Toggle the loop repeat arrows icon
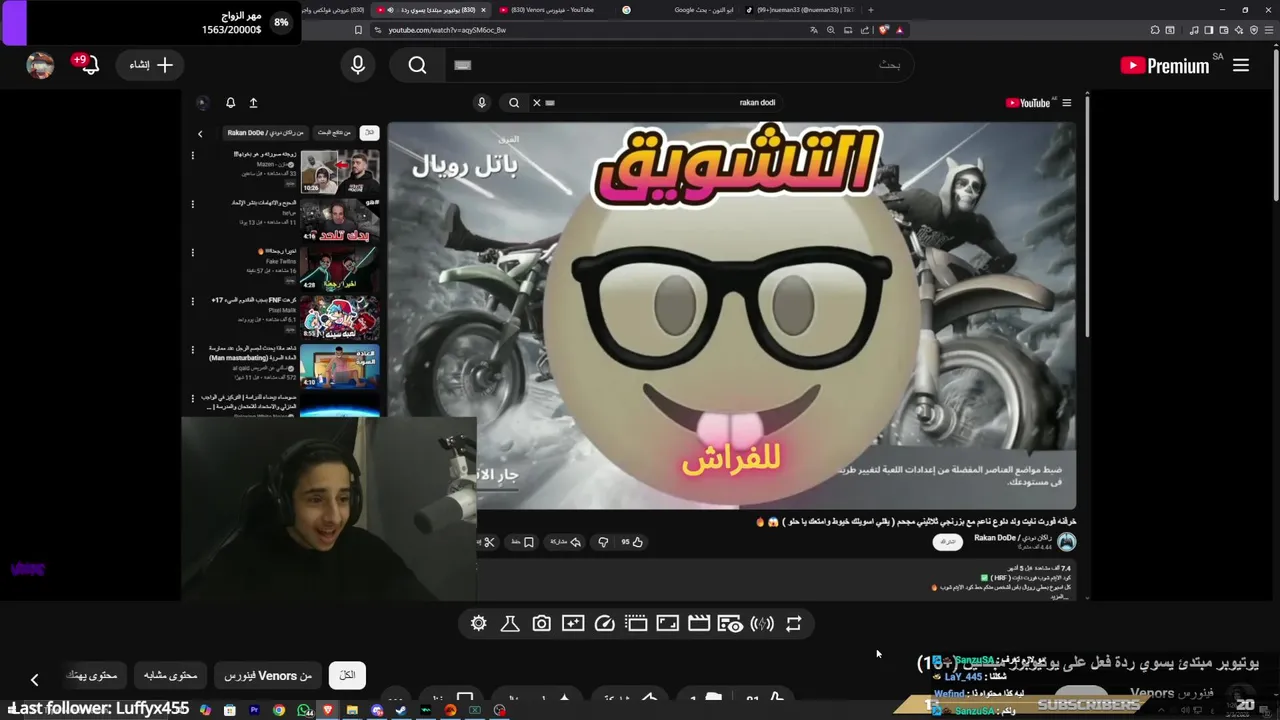The width and height of the screenshot is (1280, 720). click(794, 624)
